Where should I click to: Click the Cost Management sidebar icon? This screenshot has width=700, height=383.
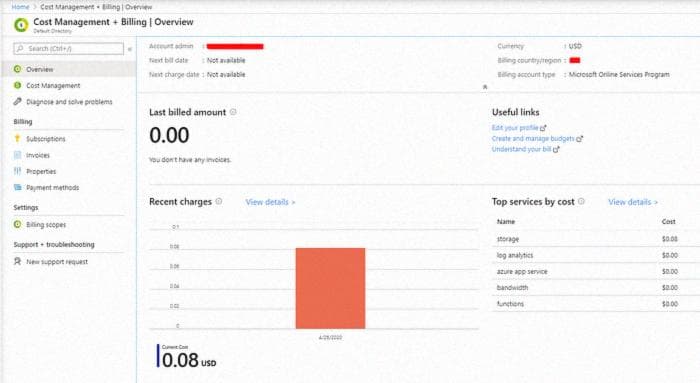click(x=17, y=85)
